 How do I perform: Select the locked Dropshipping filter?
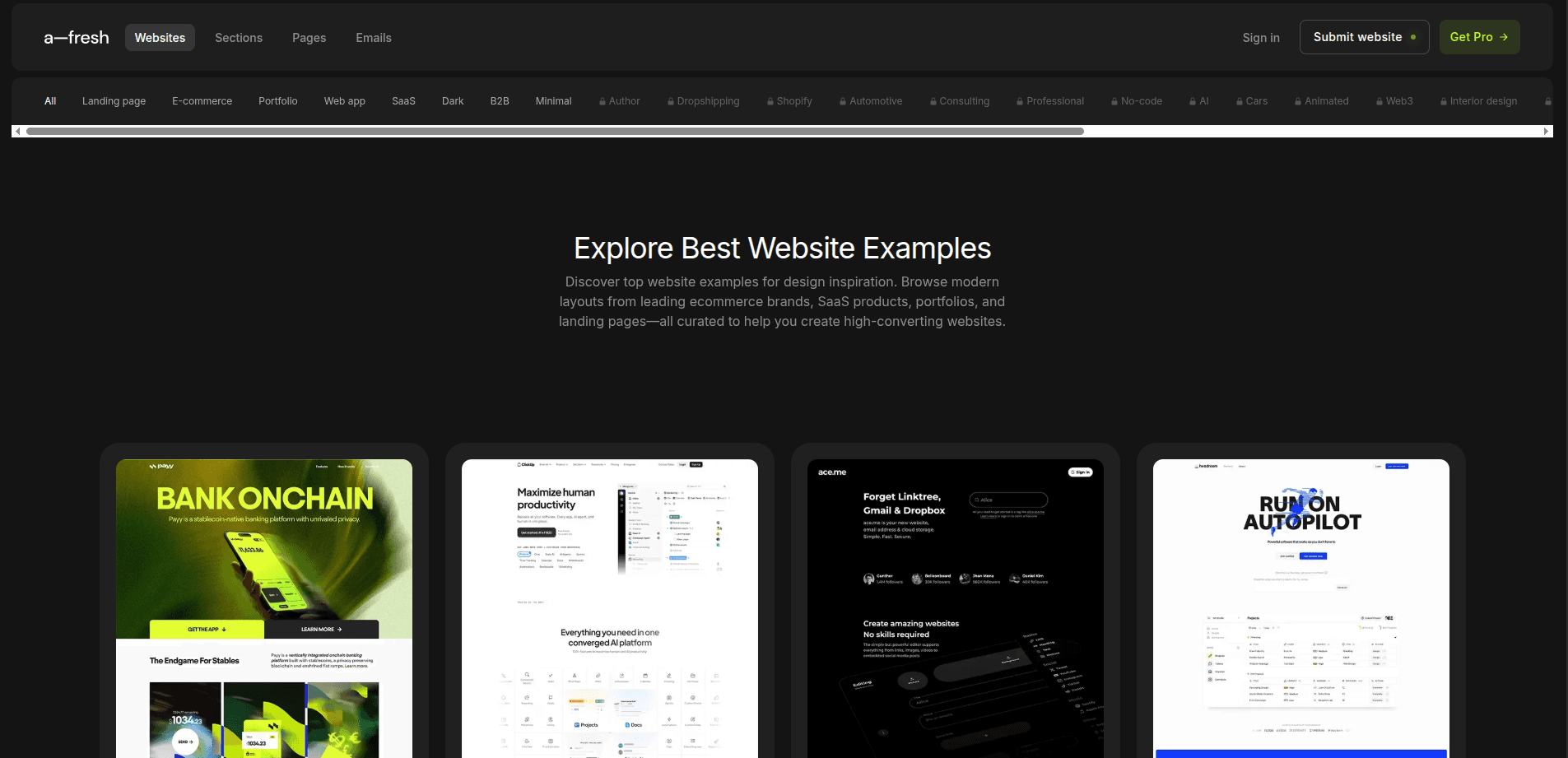point(704,101)
